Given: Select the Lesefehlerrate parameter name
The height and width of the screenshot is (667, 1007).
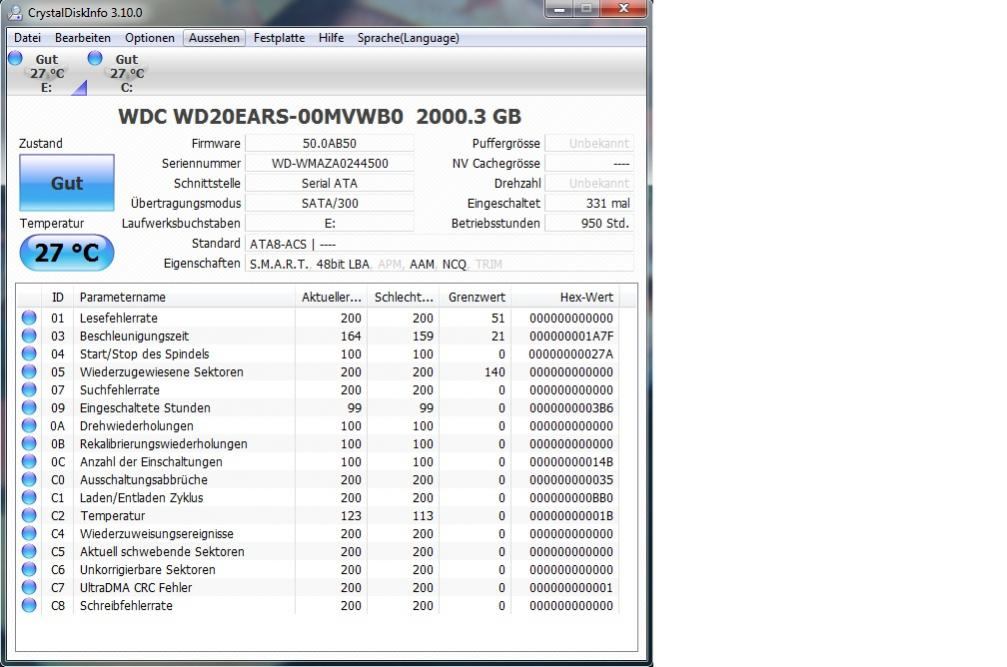Looking at the screenshot, I should tap(118, 318).
